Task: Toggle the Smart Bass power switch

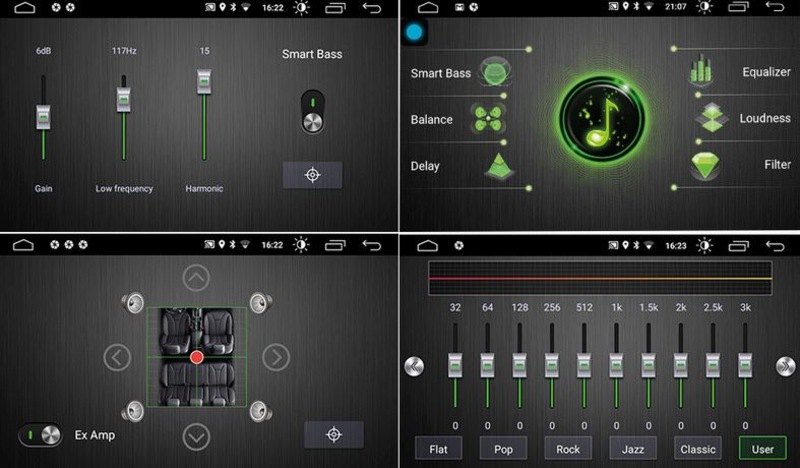Action: pyautogui.click(x=313, y=111)
